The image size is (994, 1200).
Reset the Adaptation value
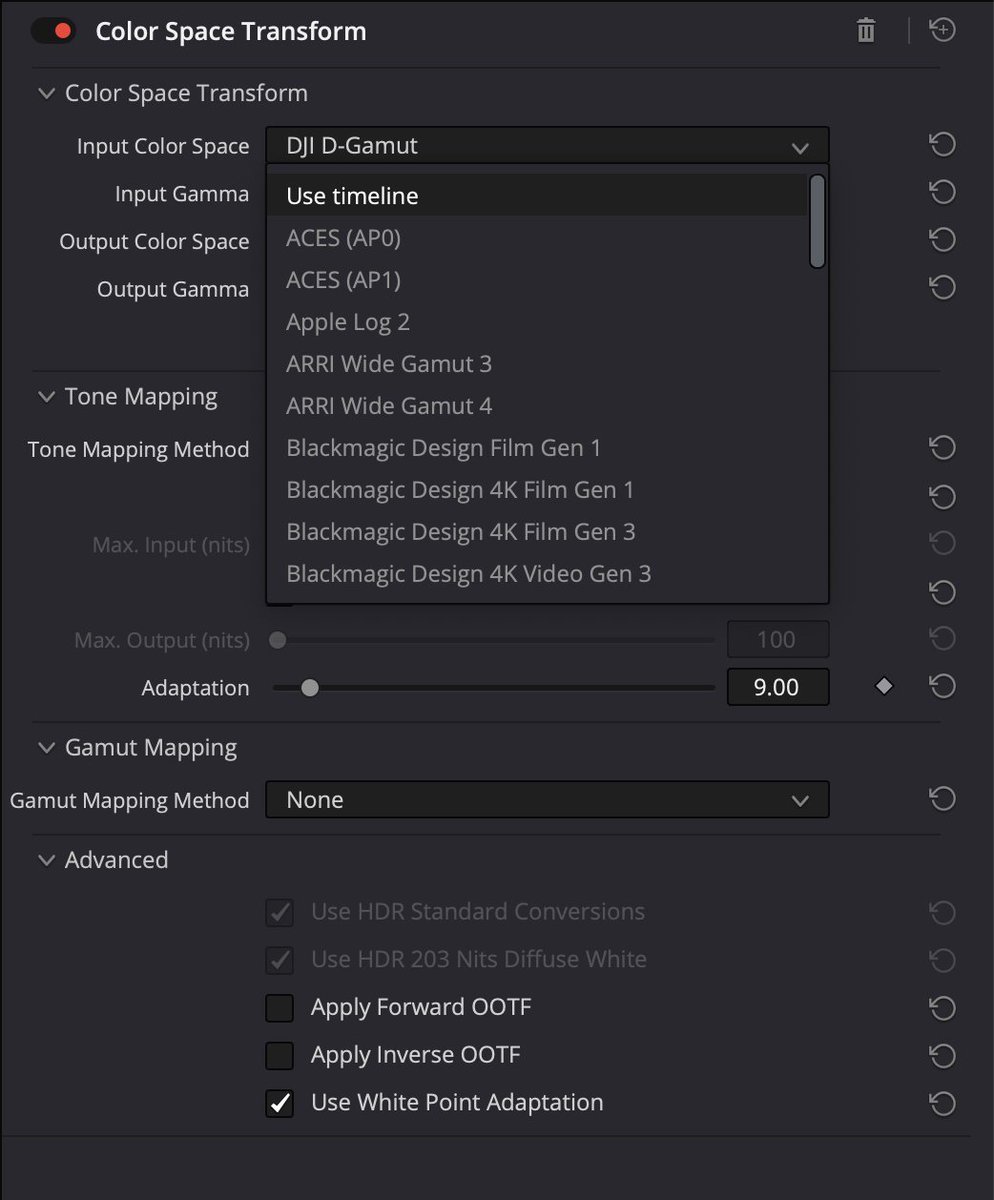pos(942,687)
